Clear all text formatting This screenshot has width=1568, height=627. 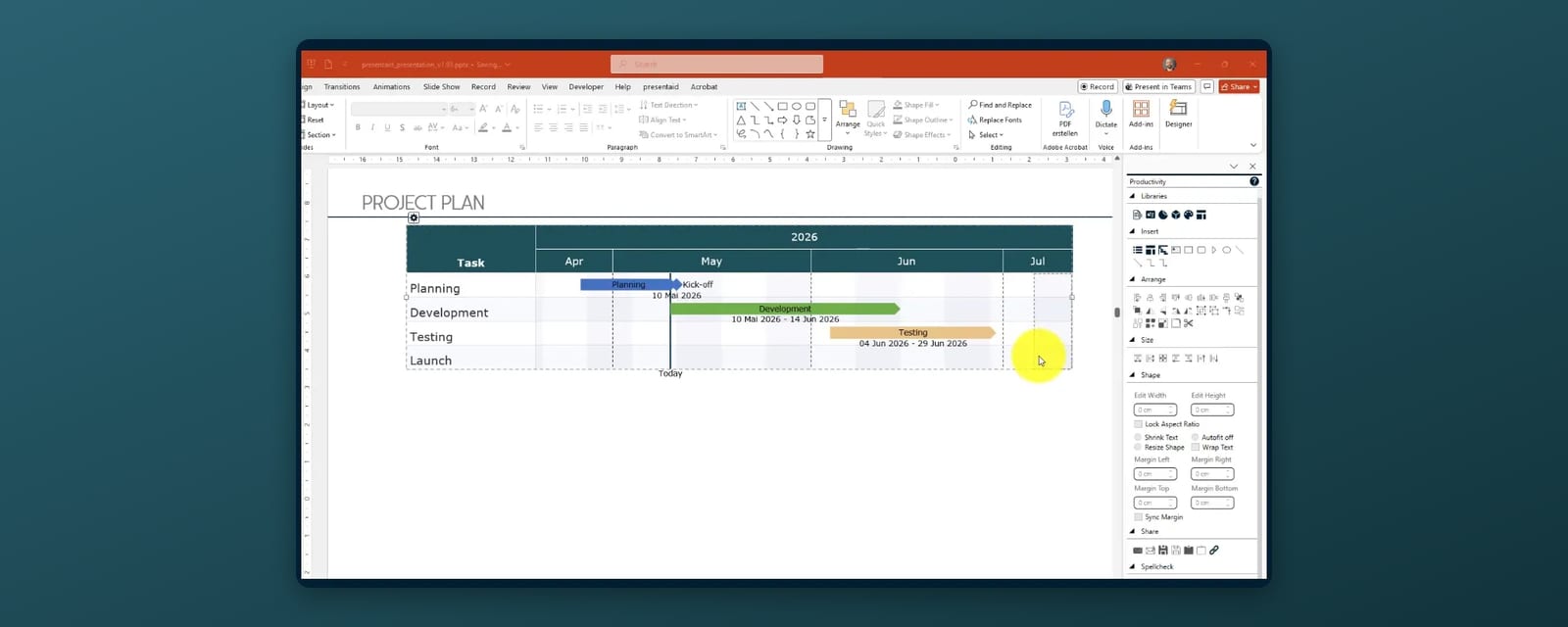tap(514, 109)
